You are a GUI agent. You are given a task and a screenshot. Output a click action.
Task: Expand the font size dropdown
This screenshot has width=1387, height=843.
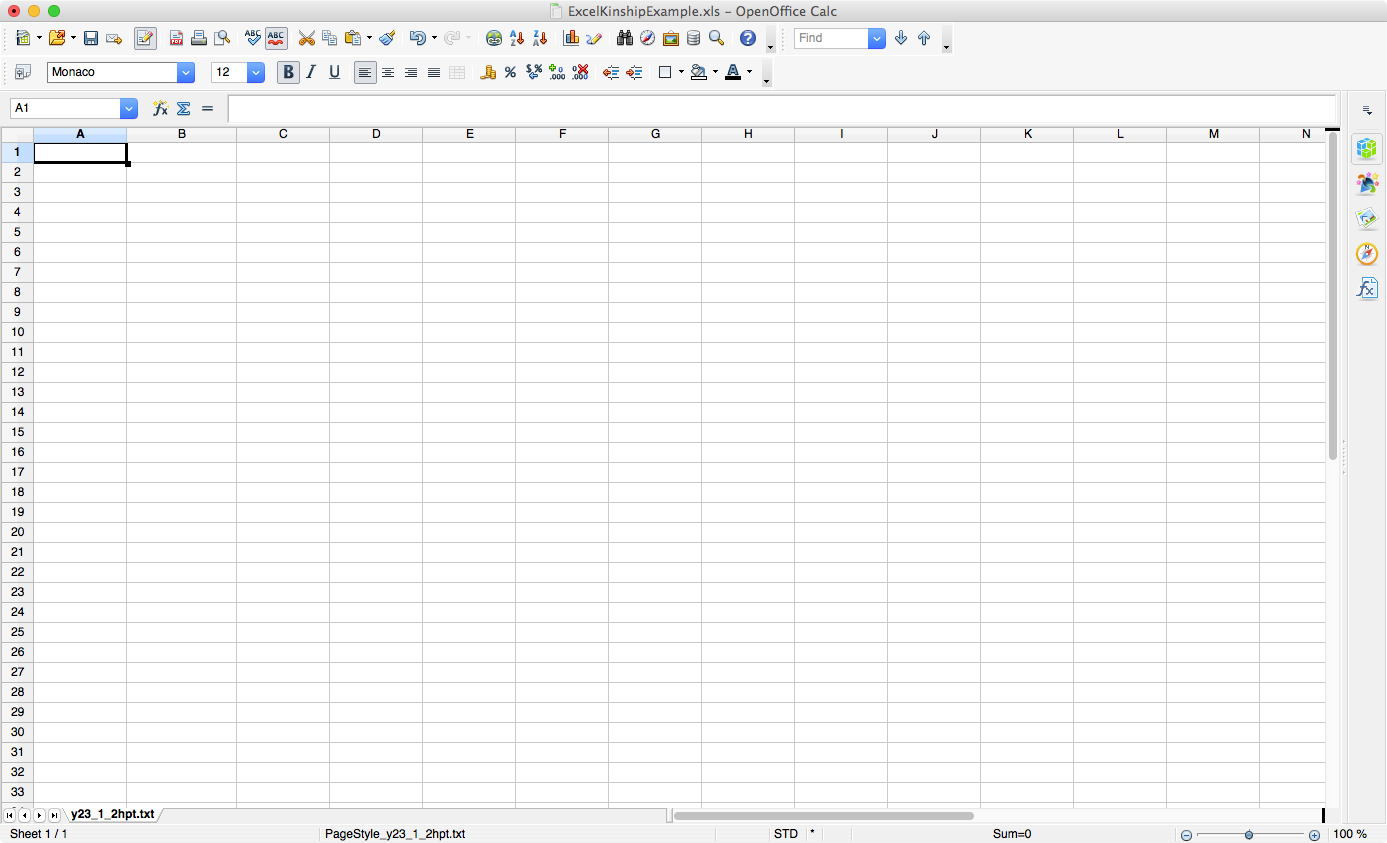[x=256, y=72]
